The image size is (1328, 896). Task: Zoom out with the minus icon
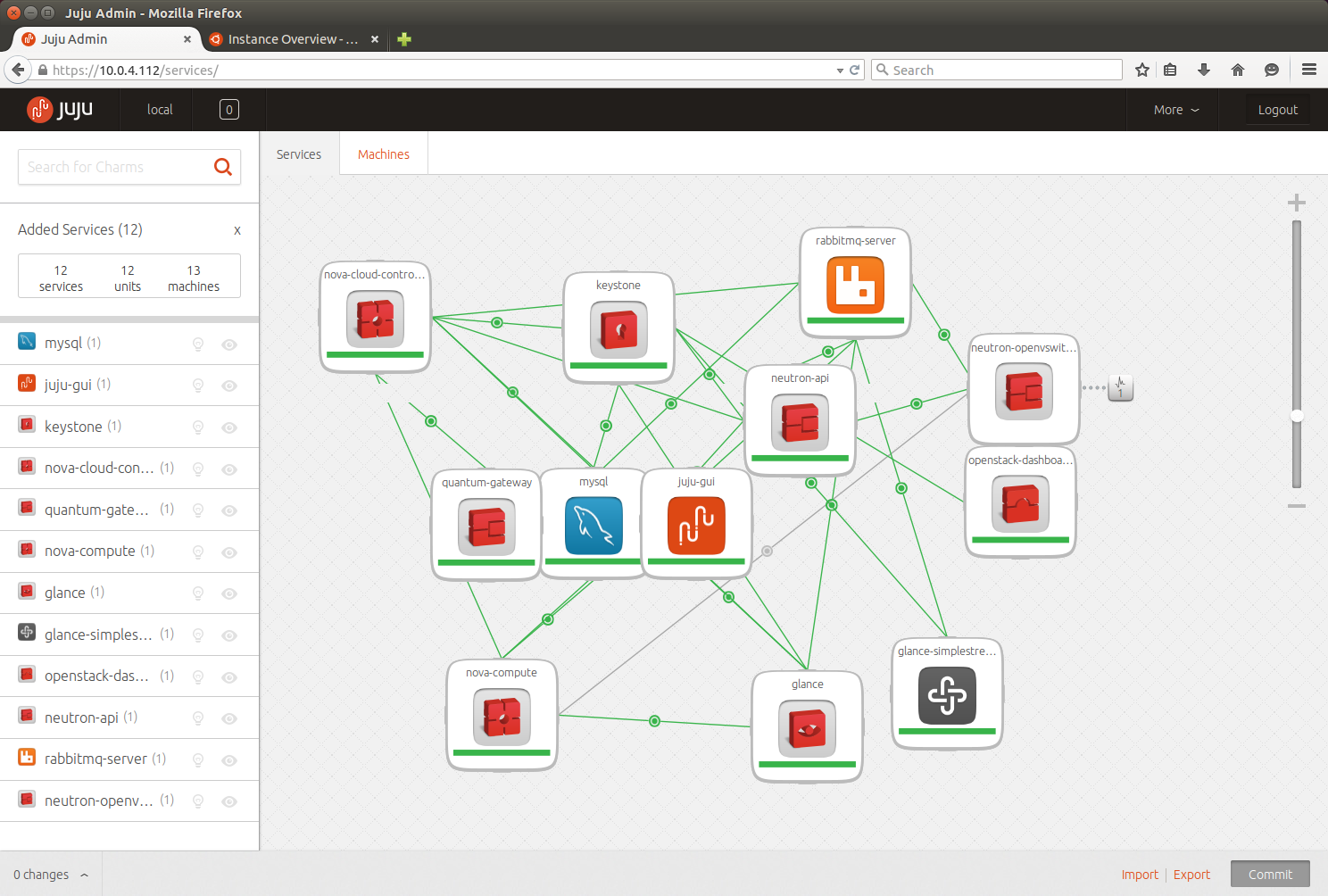(x=1297, y=506)
